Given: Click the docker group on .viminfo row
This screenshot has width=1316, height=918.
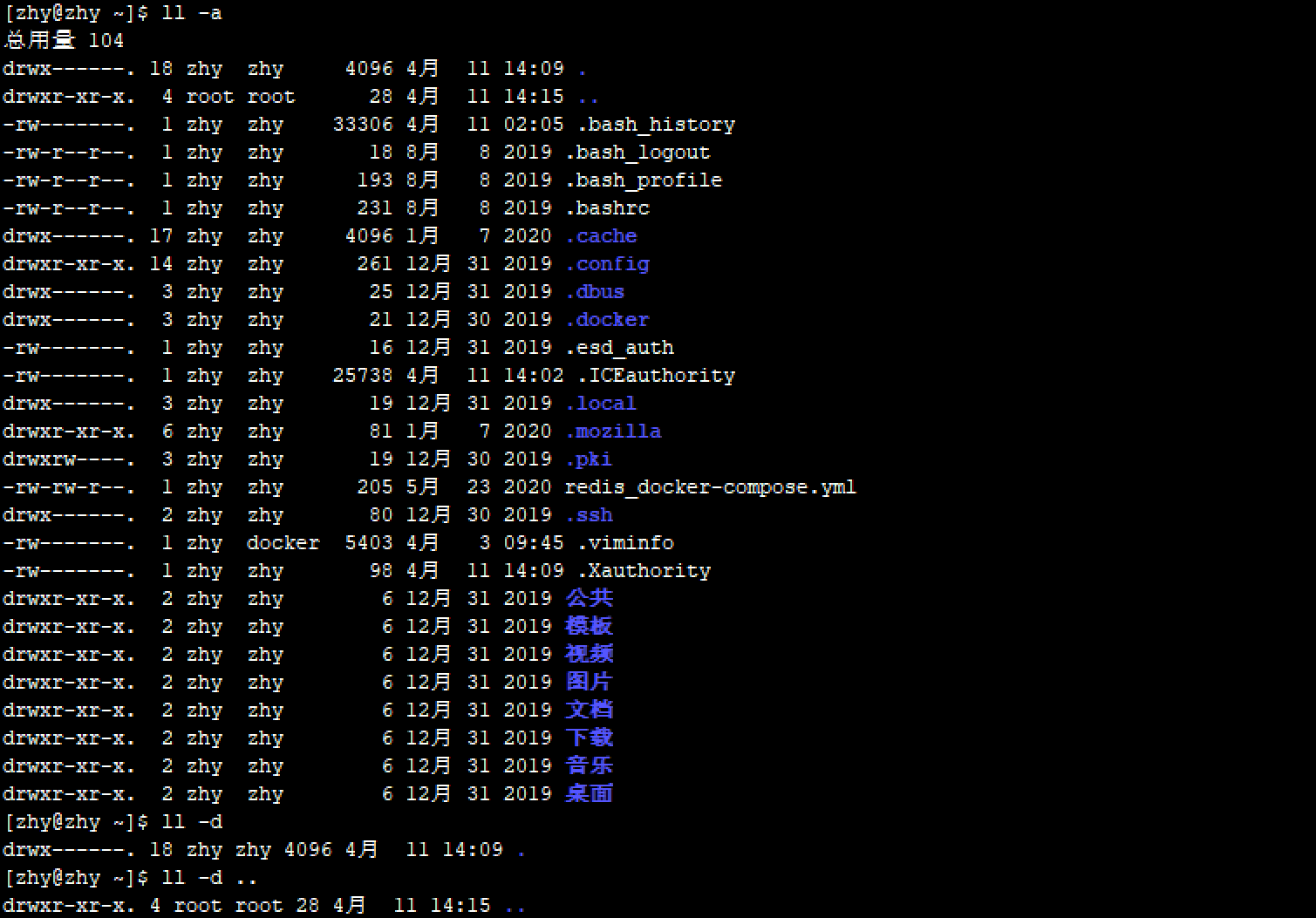Looking at the screenshot, I should pos(283,543).
